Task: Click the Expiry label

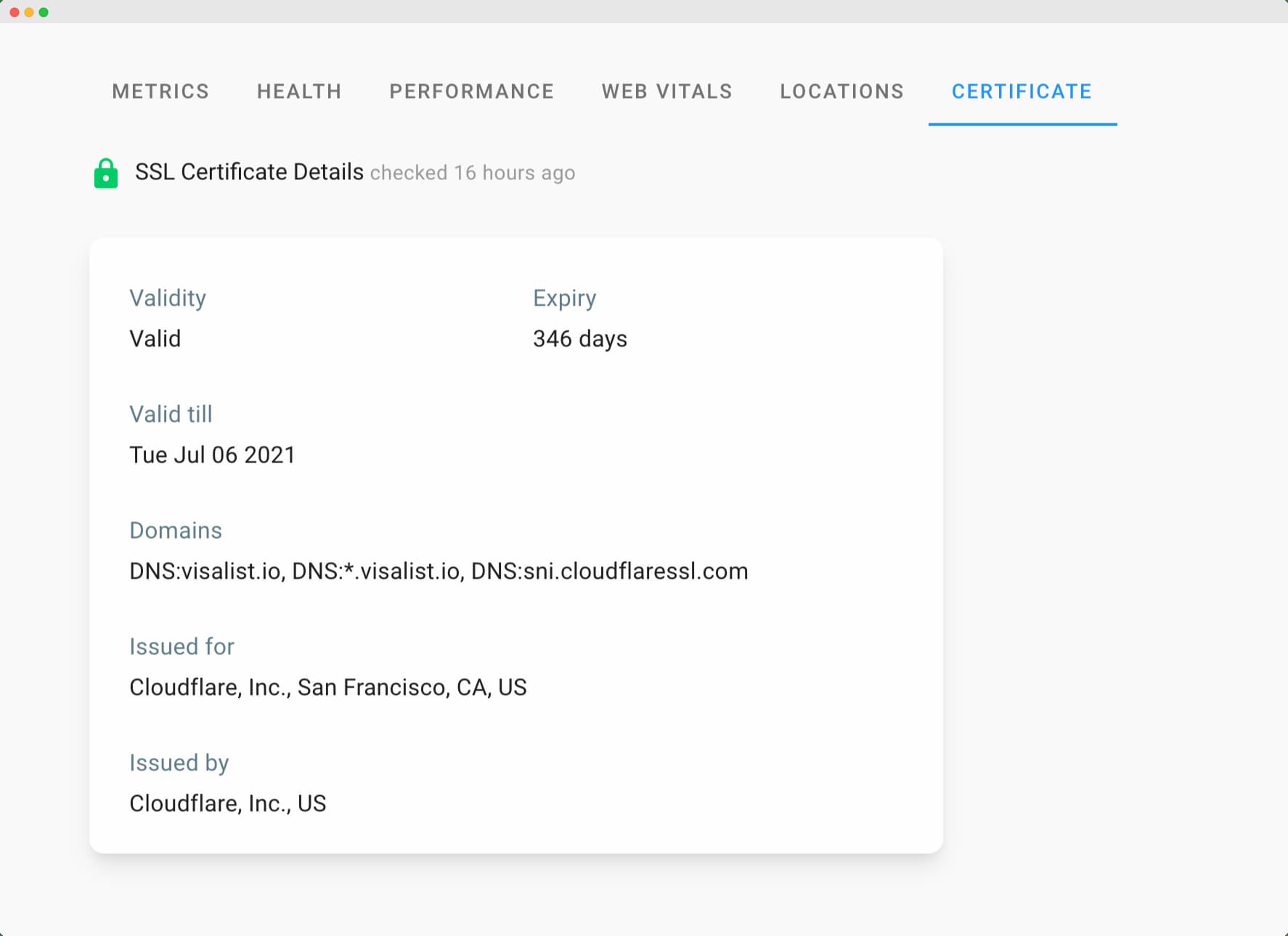Action: (x=565, y=298)
